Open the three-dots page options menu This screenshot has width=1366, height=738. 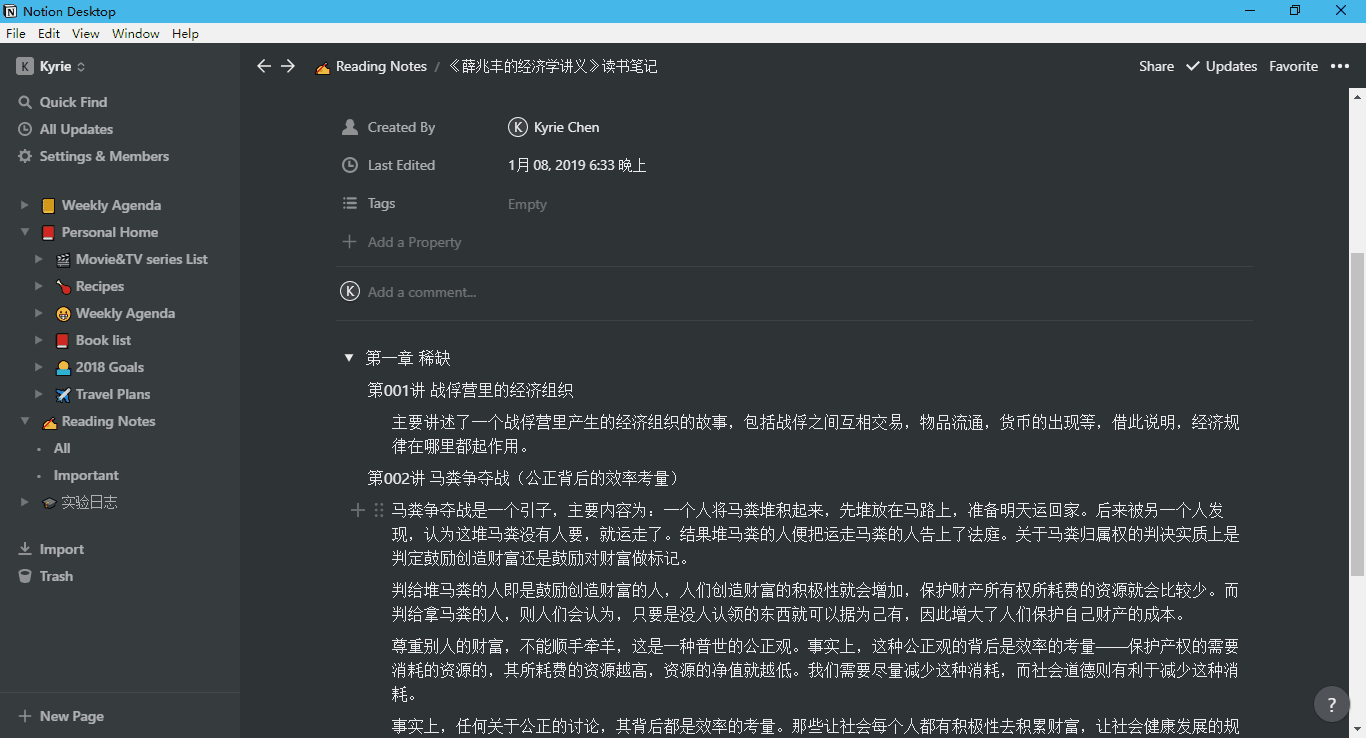coord(1340,66)
